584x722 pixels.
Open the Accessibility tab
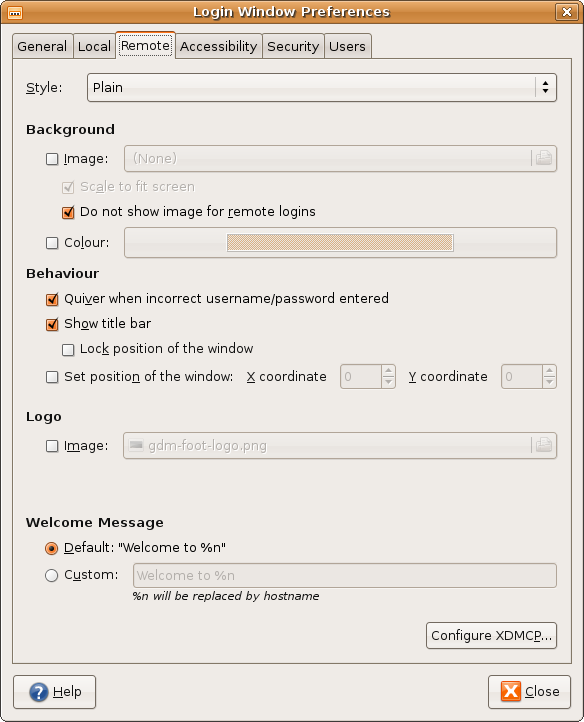pos(218,47)
